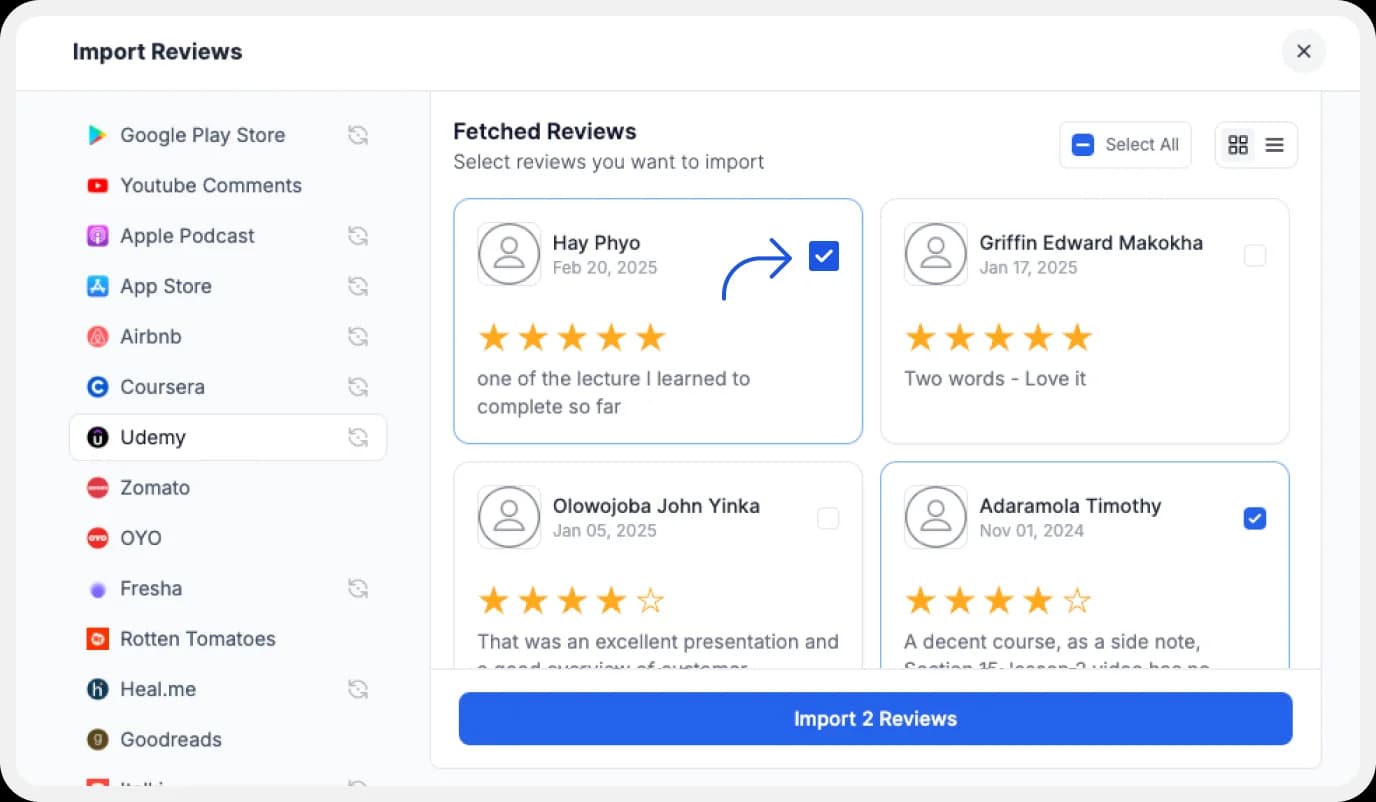Refresh Airbnb using its sync icon

(x=358, y=337)
